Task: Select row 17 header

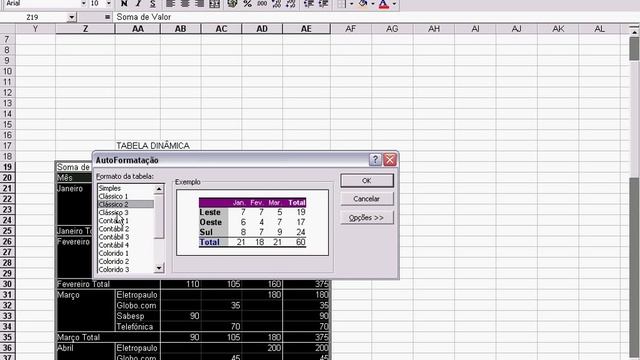Action: (7, 146)
